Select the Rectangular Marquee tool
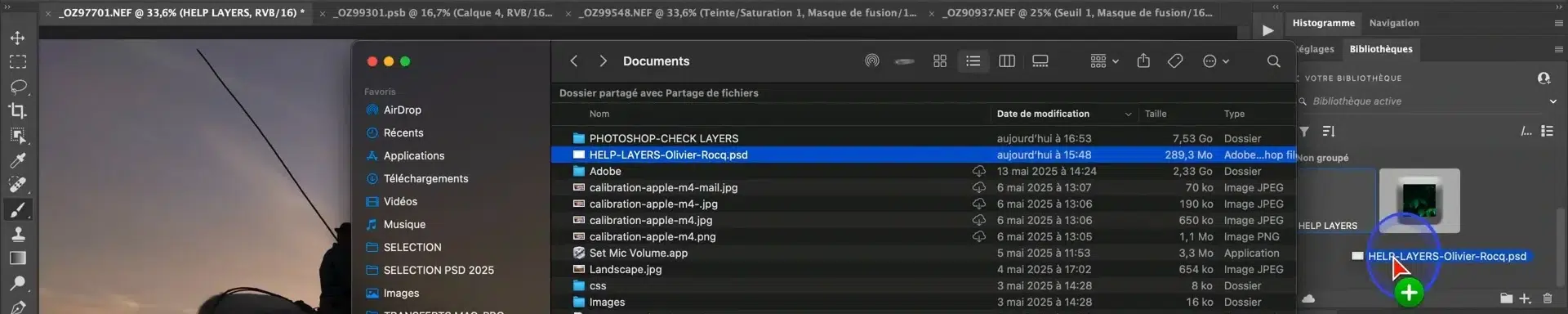Viewport: 1568px width, 314px height. click(x=17, y=62)
